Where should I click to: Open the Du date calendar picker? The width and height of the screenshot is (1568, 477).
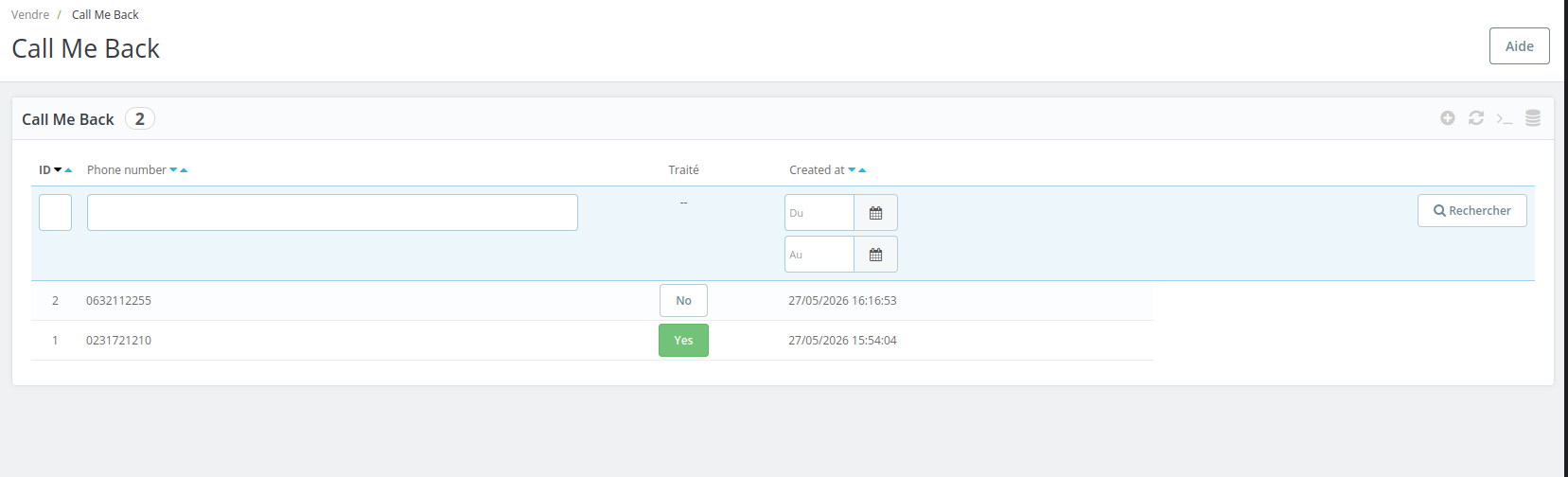[875, 213]
